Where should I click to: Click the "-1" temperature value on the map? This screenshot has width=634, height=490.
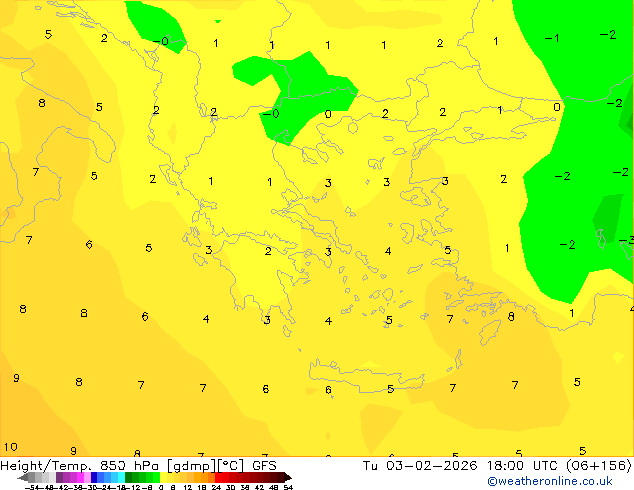click(x=552, y=38)
